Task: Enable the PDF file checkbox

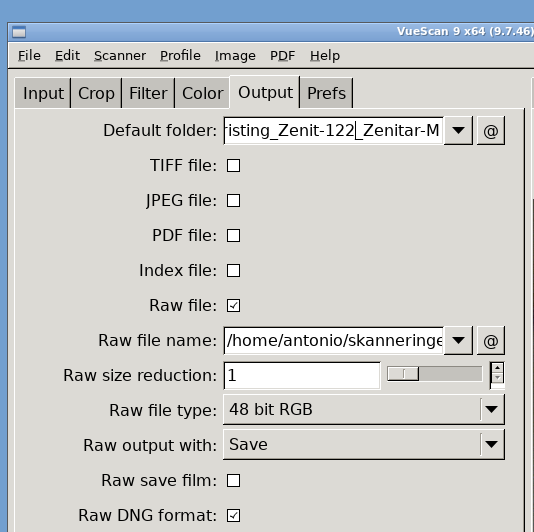Action: (x=233, y=235)
